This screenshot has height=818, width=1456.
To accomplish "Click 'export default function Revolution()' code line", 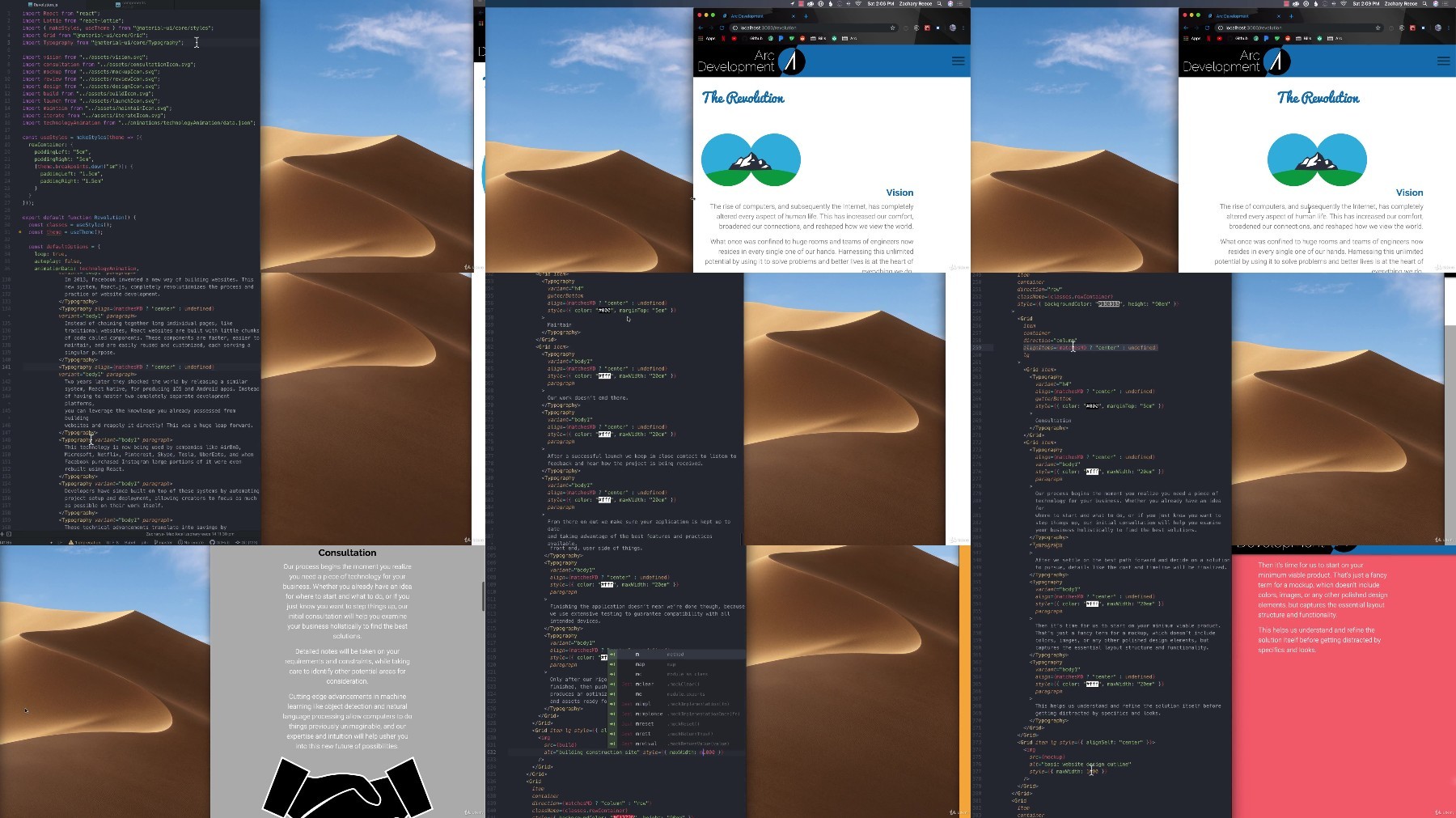I will point(79,217).
